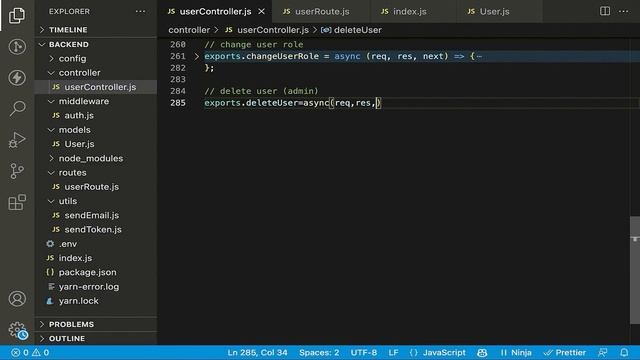Open editor More Actions ellipsis
The image size is (640, 360).
tap(624, 11)
